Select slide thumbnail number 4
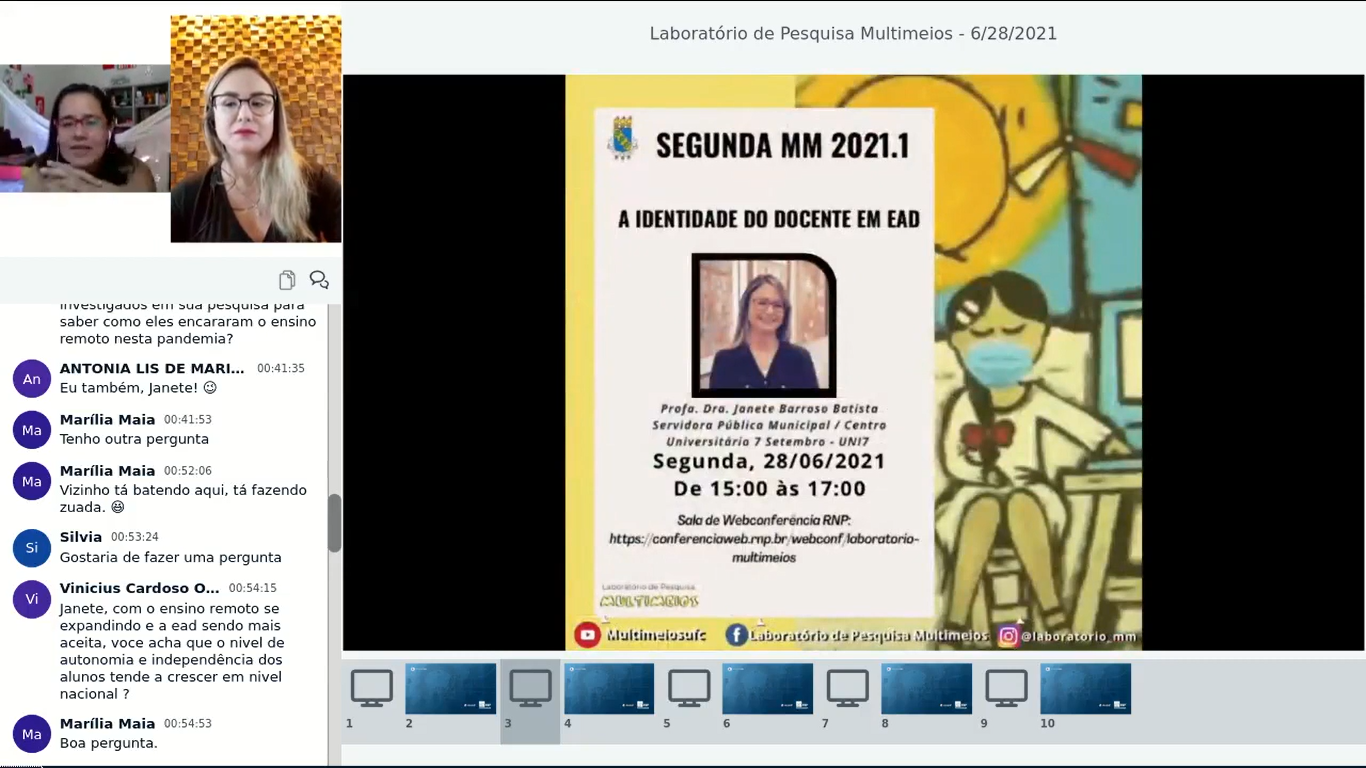Viewport: 1366px width, 768px height. click(609, 689)
